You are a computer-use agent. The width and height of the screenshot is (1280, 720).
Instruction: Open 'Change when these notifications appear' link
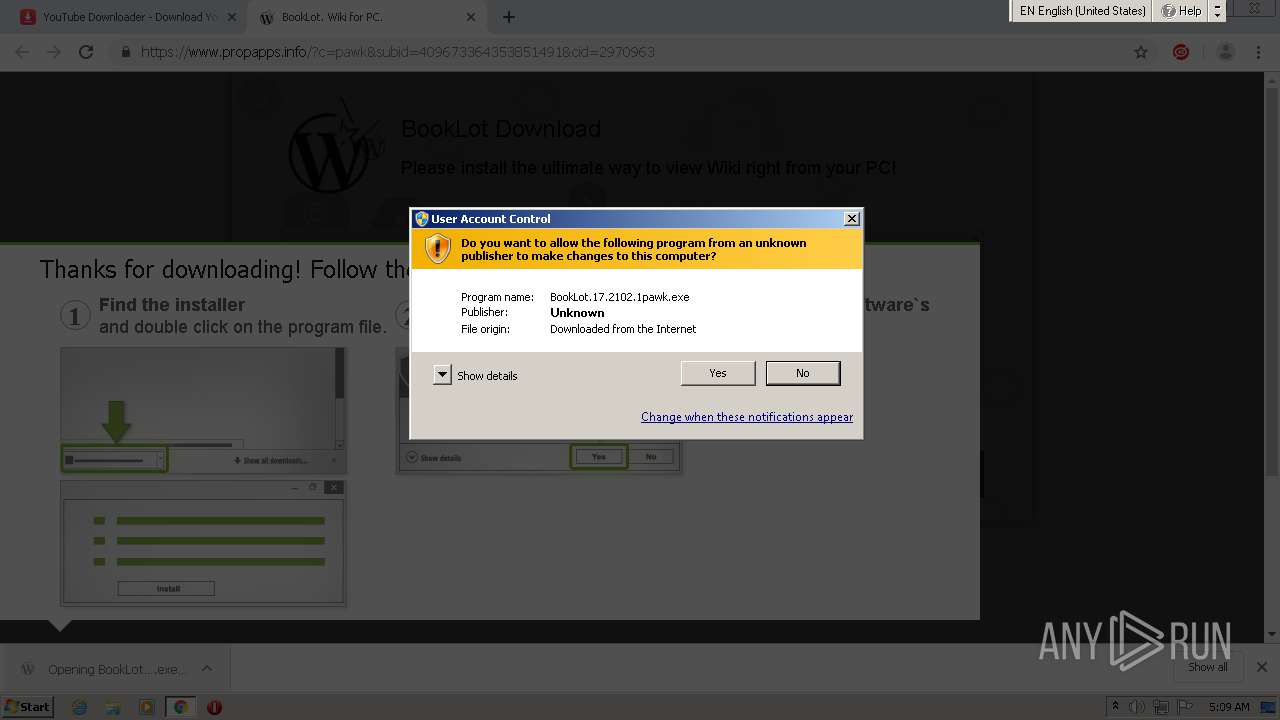pos(747,417)
